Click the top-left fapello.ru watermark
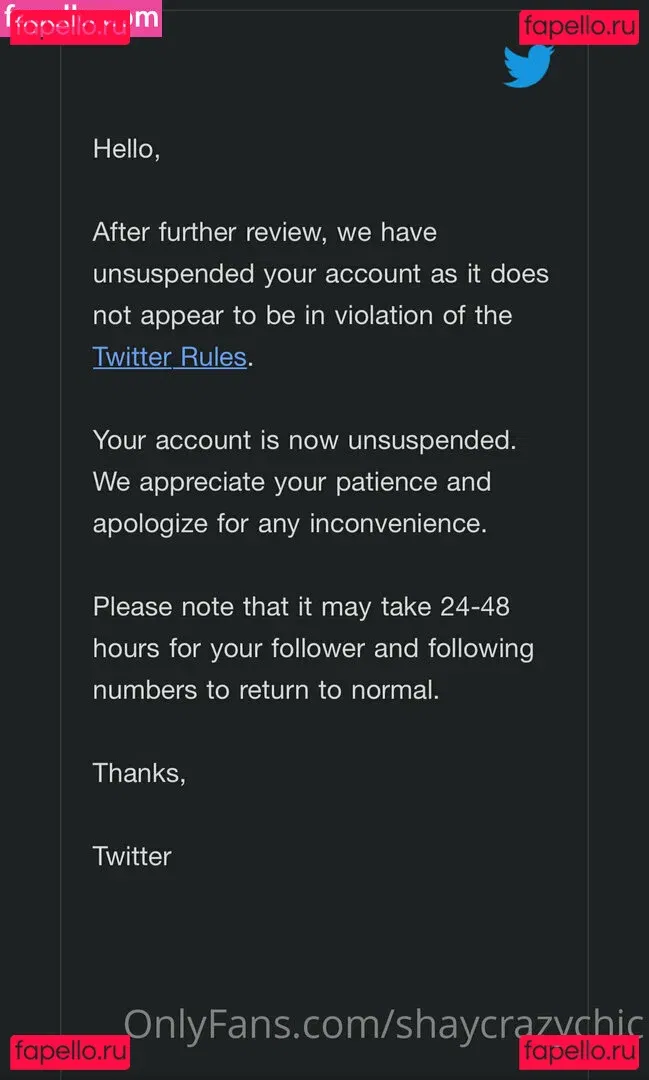649x1080 pixels. [x=70, y=26]
